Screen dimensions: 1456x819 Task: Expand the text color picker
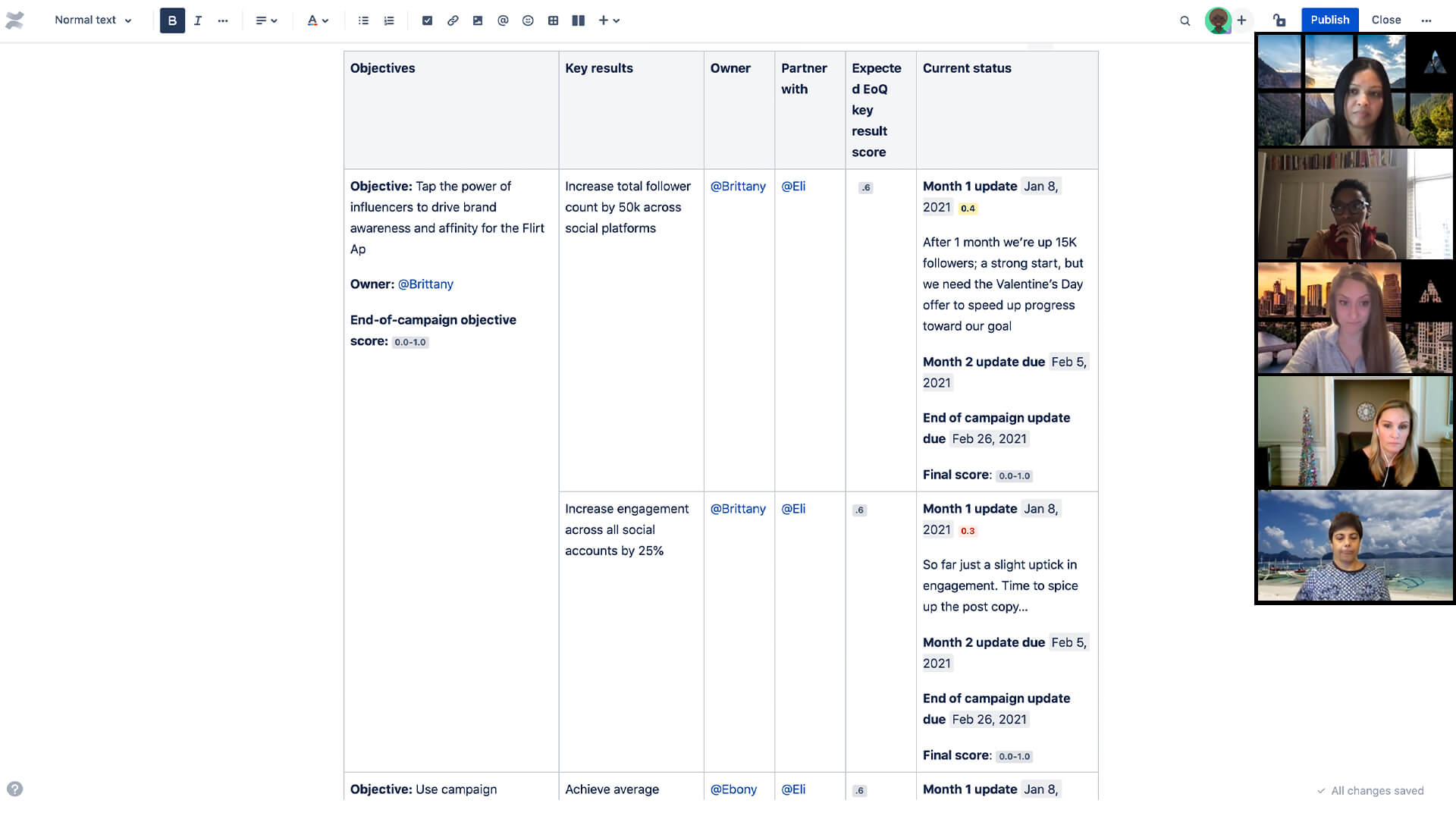point(326,20)
